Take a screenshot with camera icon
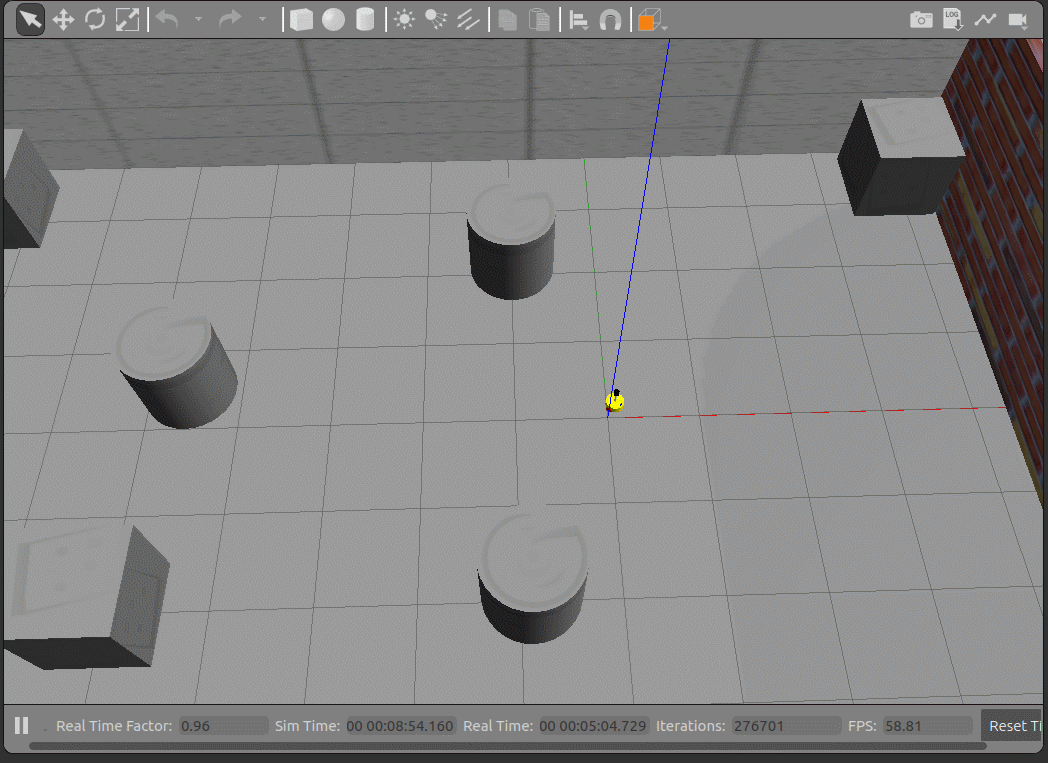1048x763 pixels. tap(921, 20)
